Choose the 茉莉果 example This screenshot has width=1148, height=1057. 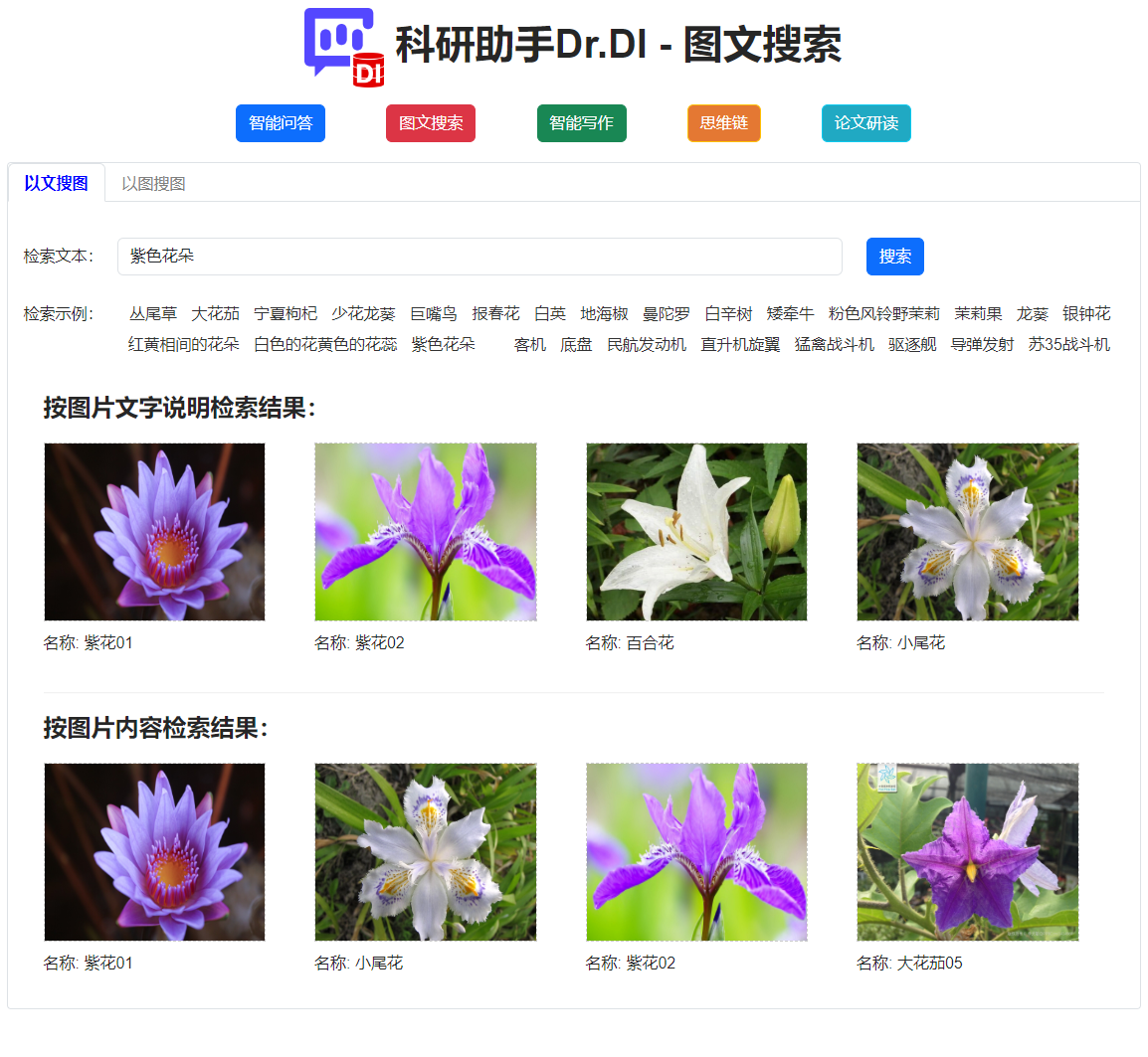point(978,314)
